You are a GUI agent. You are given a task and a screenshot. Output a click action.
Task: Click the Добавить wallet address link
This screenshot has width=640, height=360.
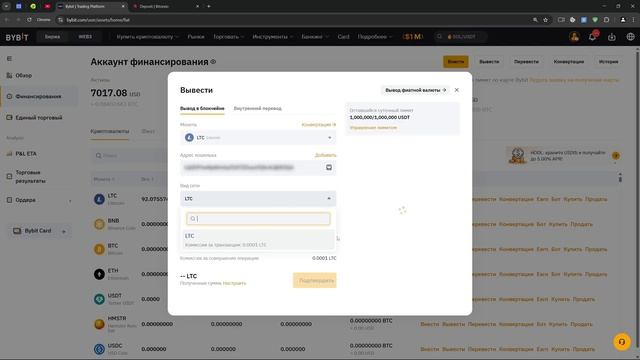(325, 155)
